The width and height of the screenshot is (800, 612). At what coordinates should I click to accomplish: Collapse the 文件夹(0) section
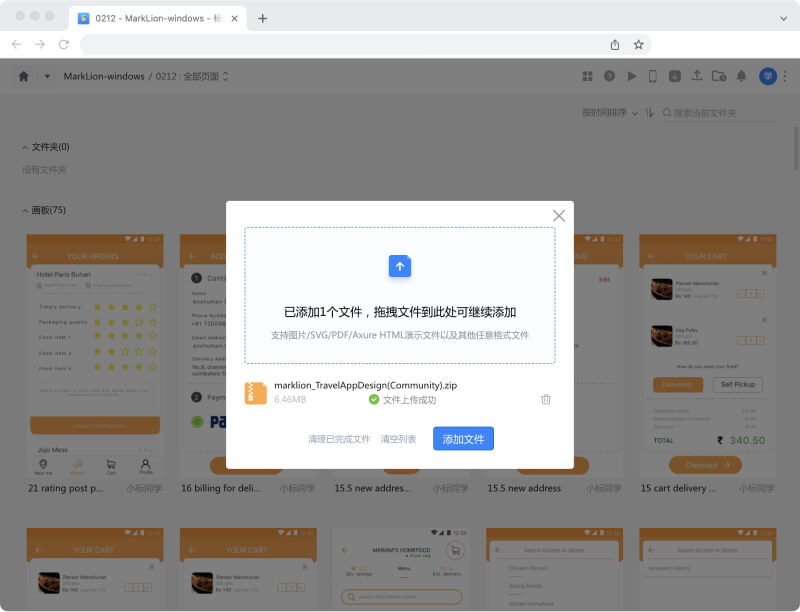tap(26, 147)
